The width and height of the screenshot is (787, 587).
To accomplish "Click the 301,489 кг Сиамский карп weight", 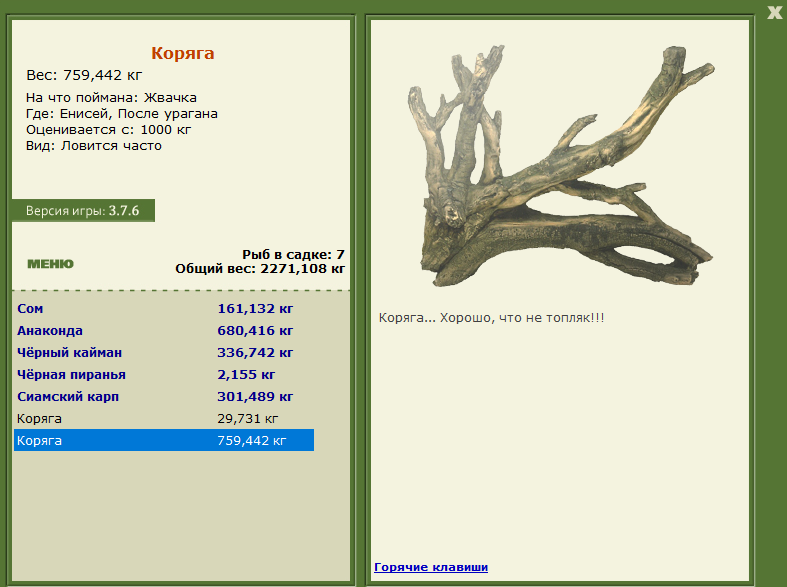I will [x=255, y=397].
